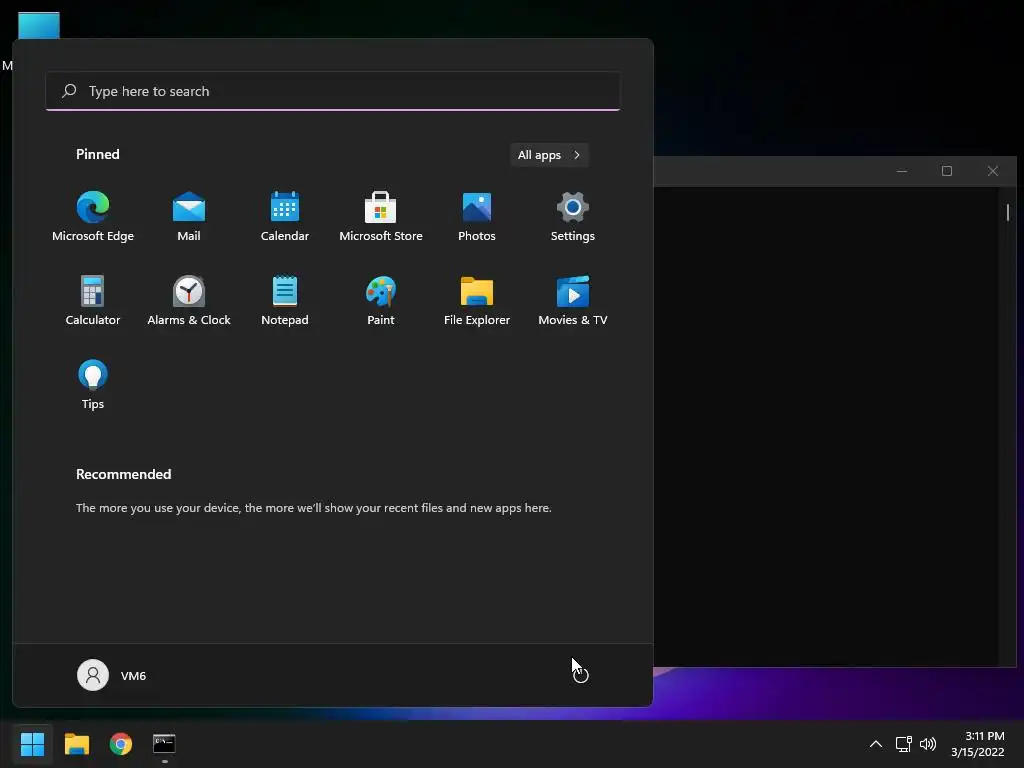
Task: Open Microsoft Store
Action: (x=381, y=217)
